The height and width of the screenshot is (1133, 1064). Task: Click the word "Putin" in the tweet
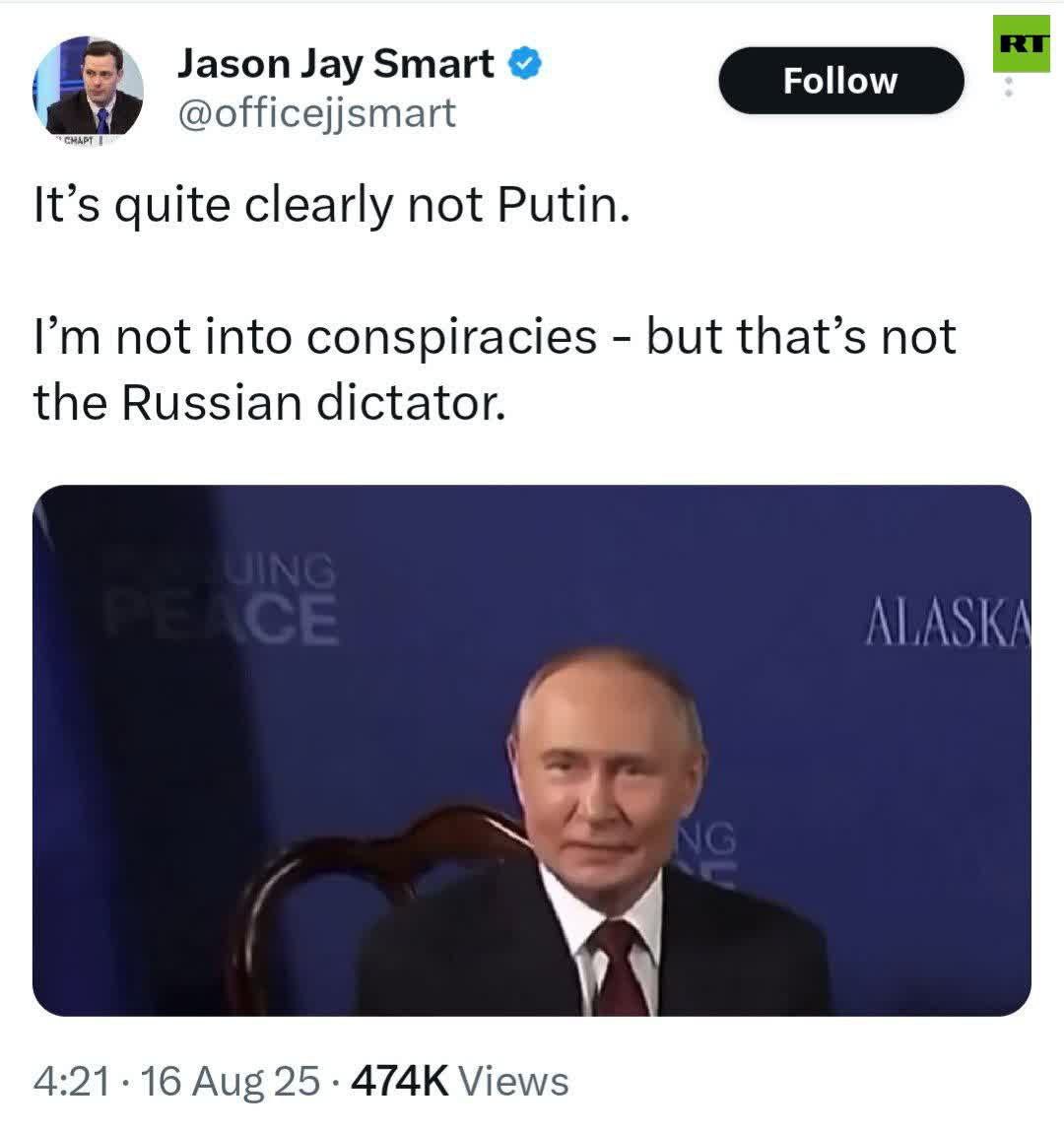tap(564, 205)
